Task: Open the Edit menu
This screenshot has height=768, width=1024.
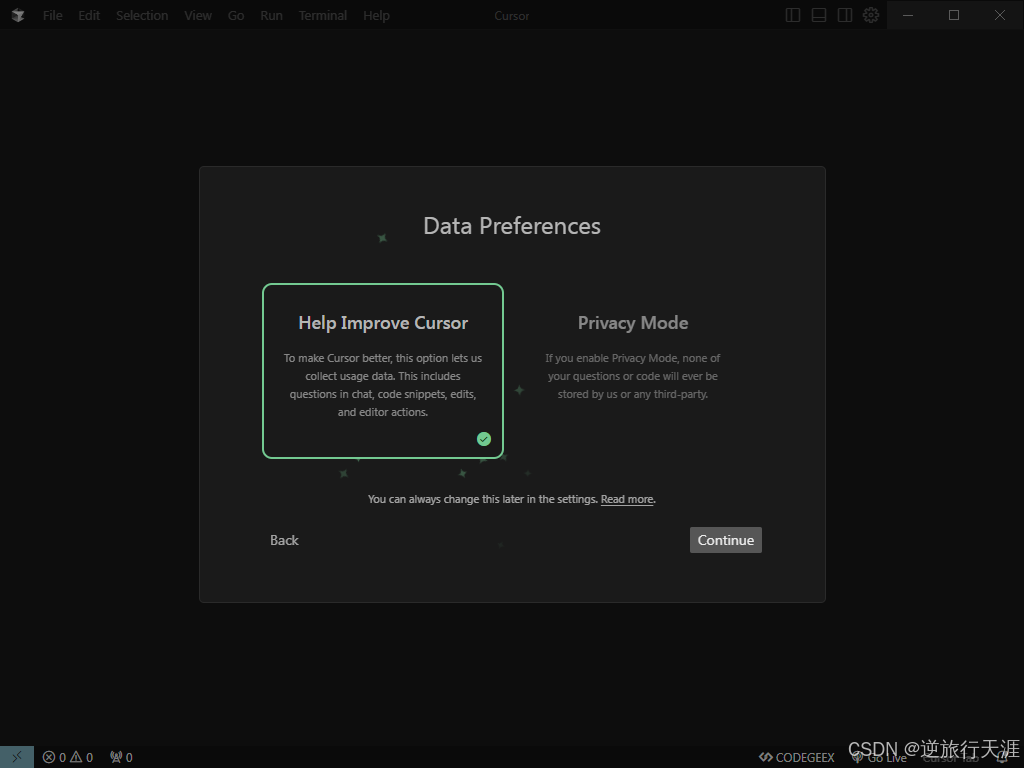Action: tap(89, 15)
